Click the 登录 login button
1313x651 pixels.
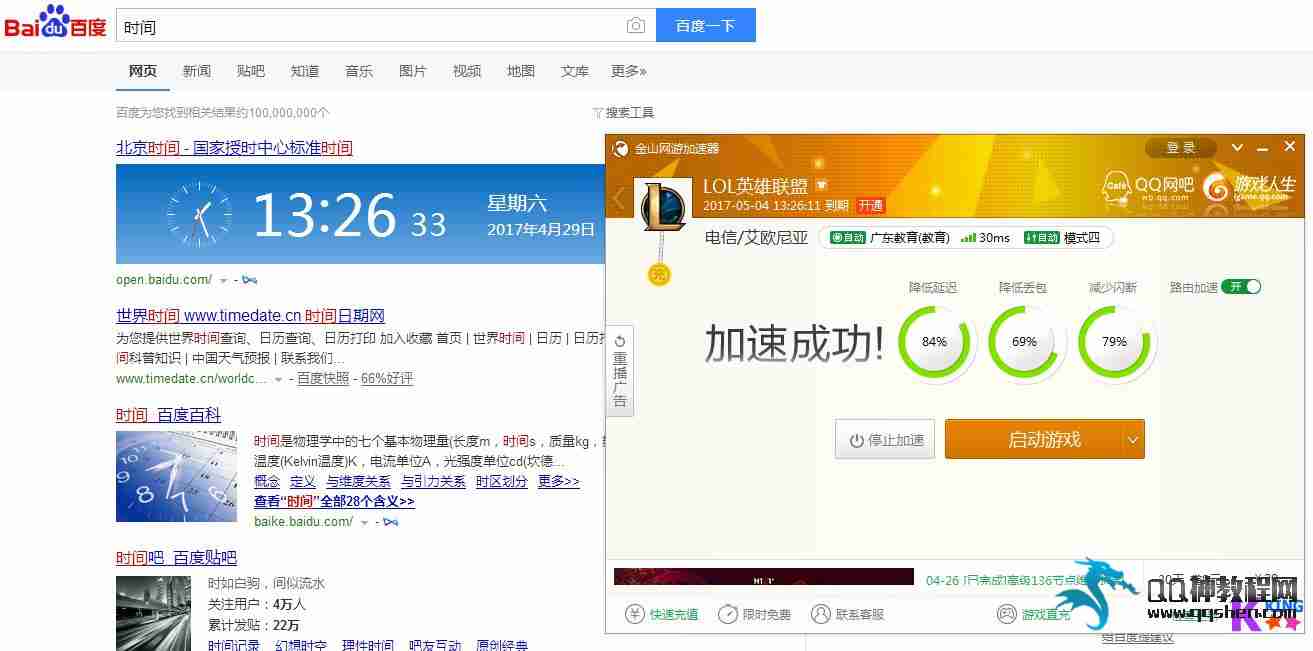coord(1181,148)
